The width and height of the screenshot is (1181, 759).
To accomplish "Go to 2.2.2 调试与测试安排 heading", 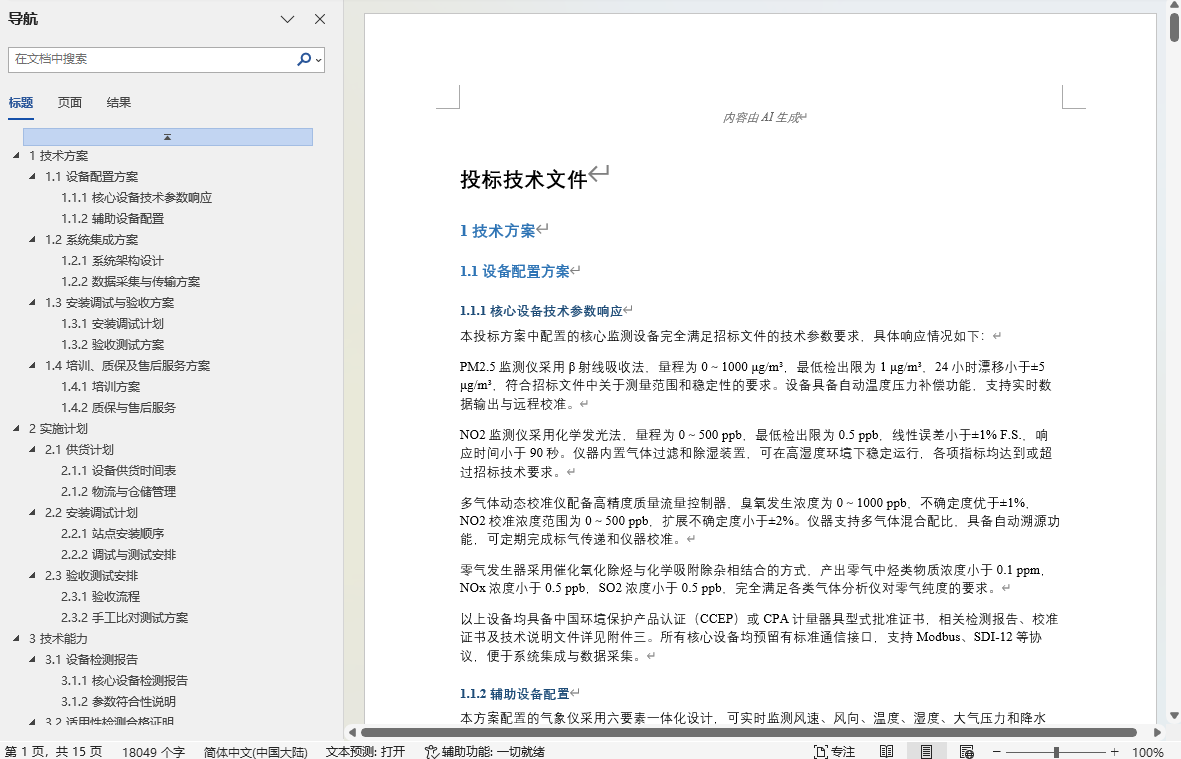I will click(x=118, y=555).
